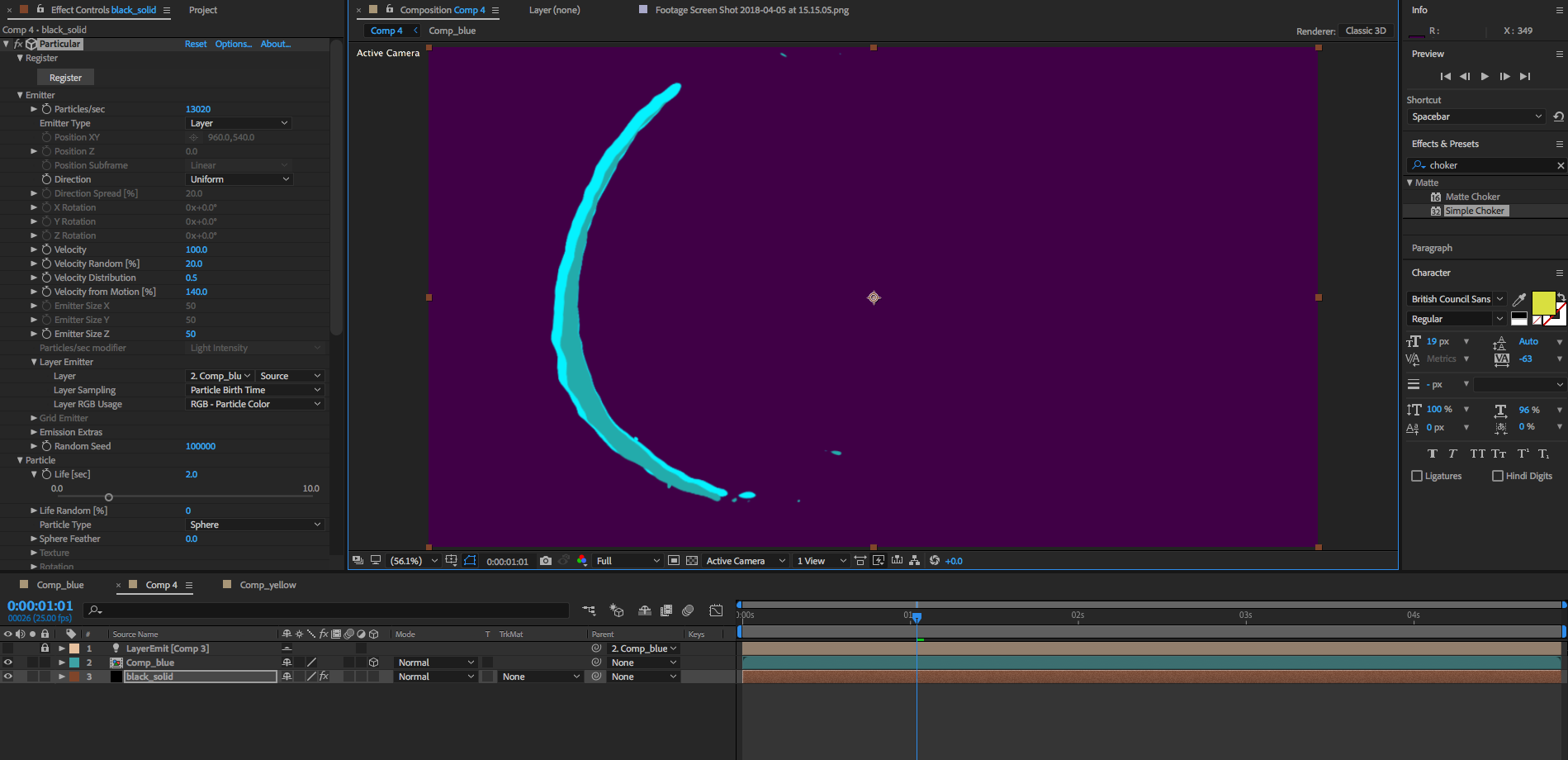Switch to the Comp_blue timeline tab
The image size is (1568, 760).
tap(60, 585)
